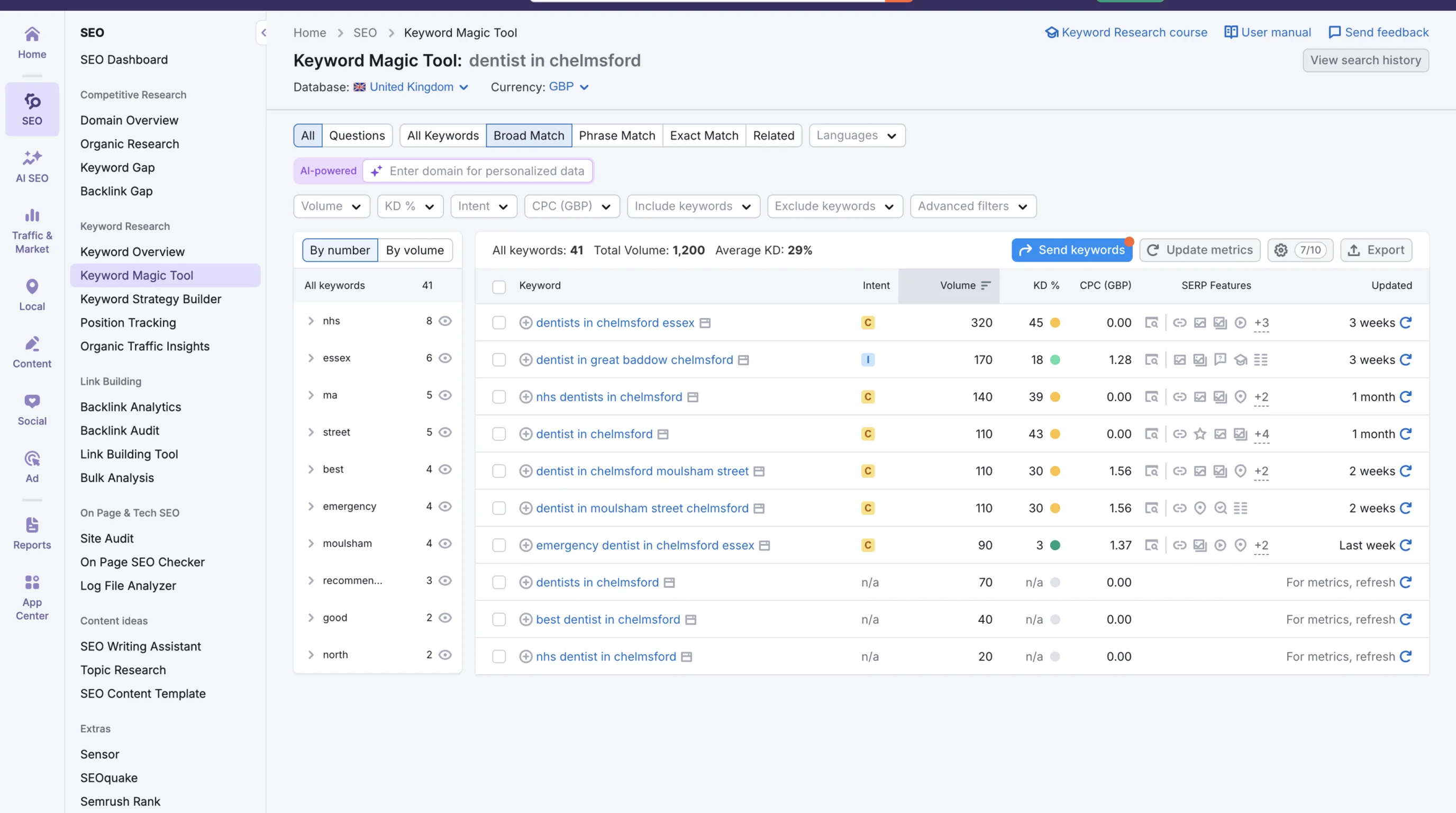Click the volume sort icon in header
The height and width of the screenshot is (813, 1456).
pos(986,285)
